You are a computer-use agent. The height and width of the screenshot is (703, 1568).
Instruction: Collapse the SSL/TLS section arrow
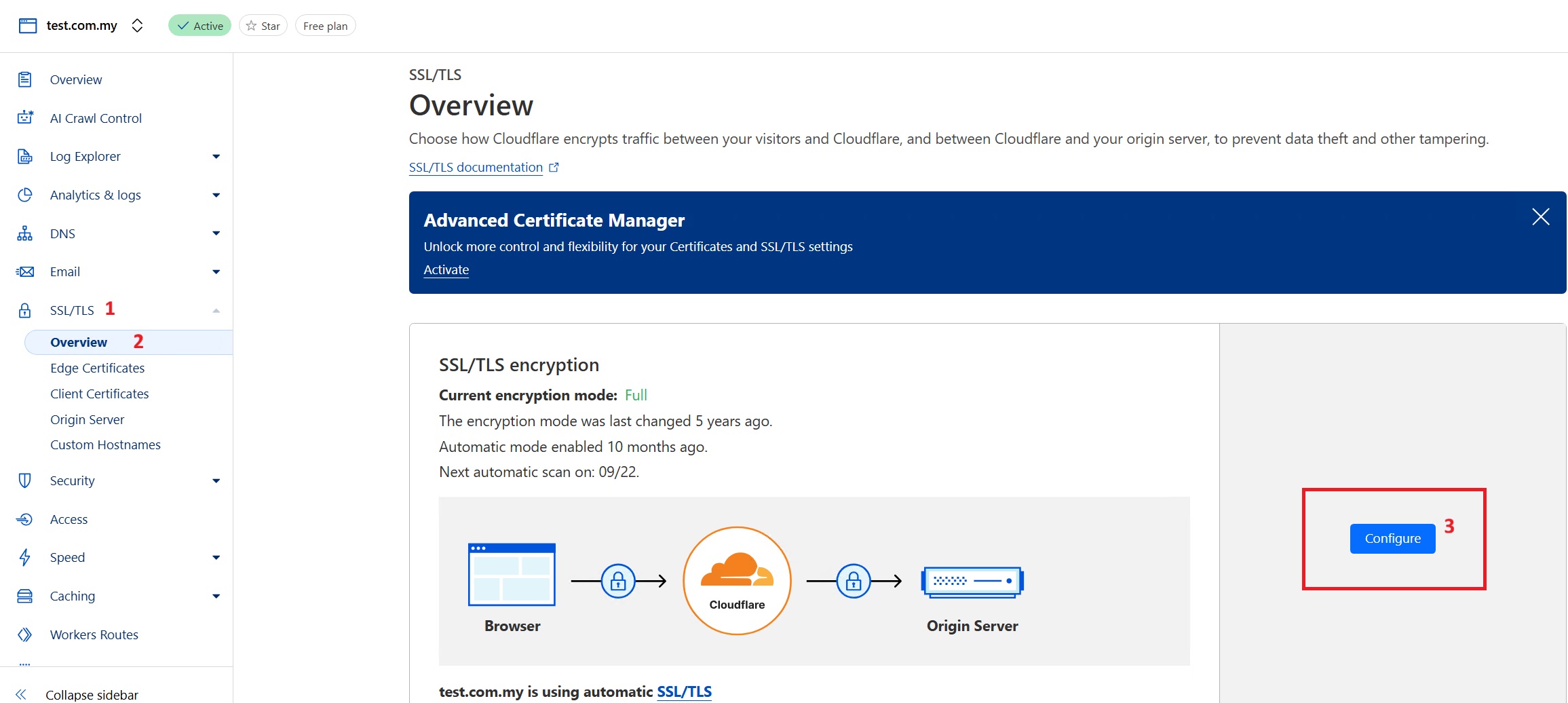(x=216, y=311)
